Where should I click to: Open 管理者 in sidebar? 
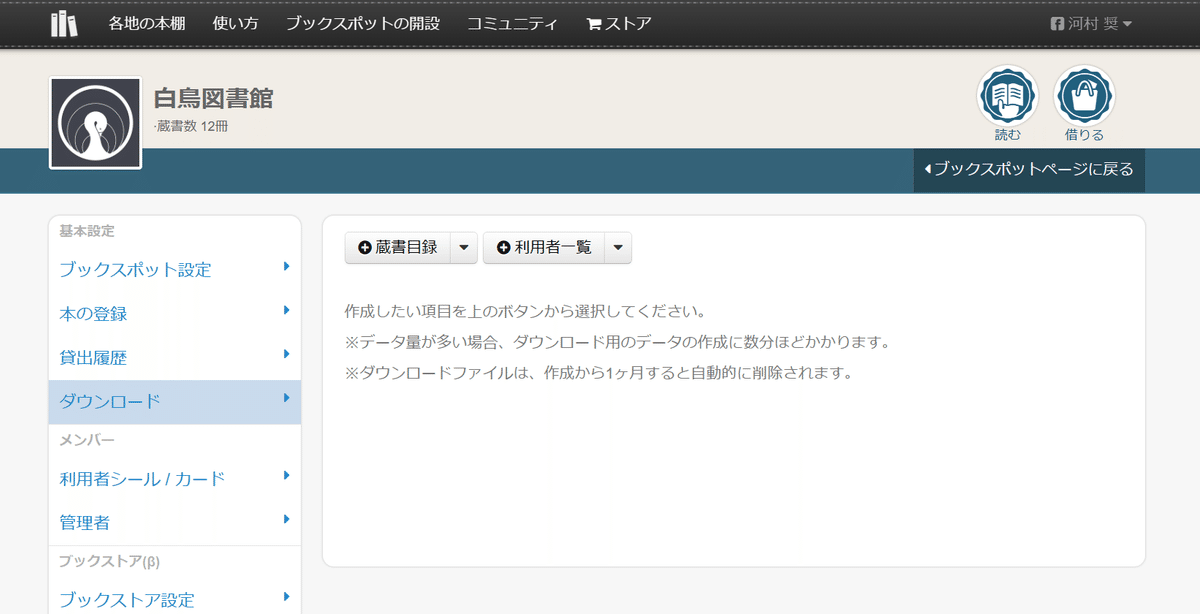[x=84, y=522]
